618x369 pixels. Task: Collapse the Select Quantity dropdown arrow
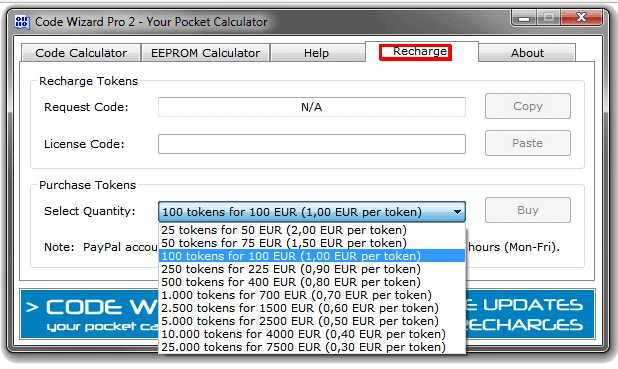pos(457,212)
